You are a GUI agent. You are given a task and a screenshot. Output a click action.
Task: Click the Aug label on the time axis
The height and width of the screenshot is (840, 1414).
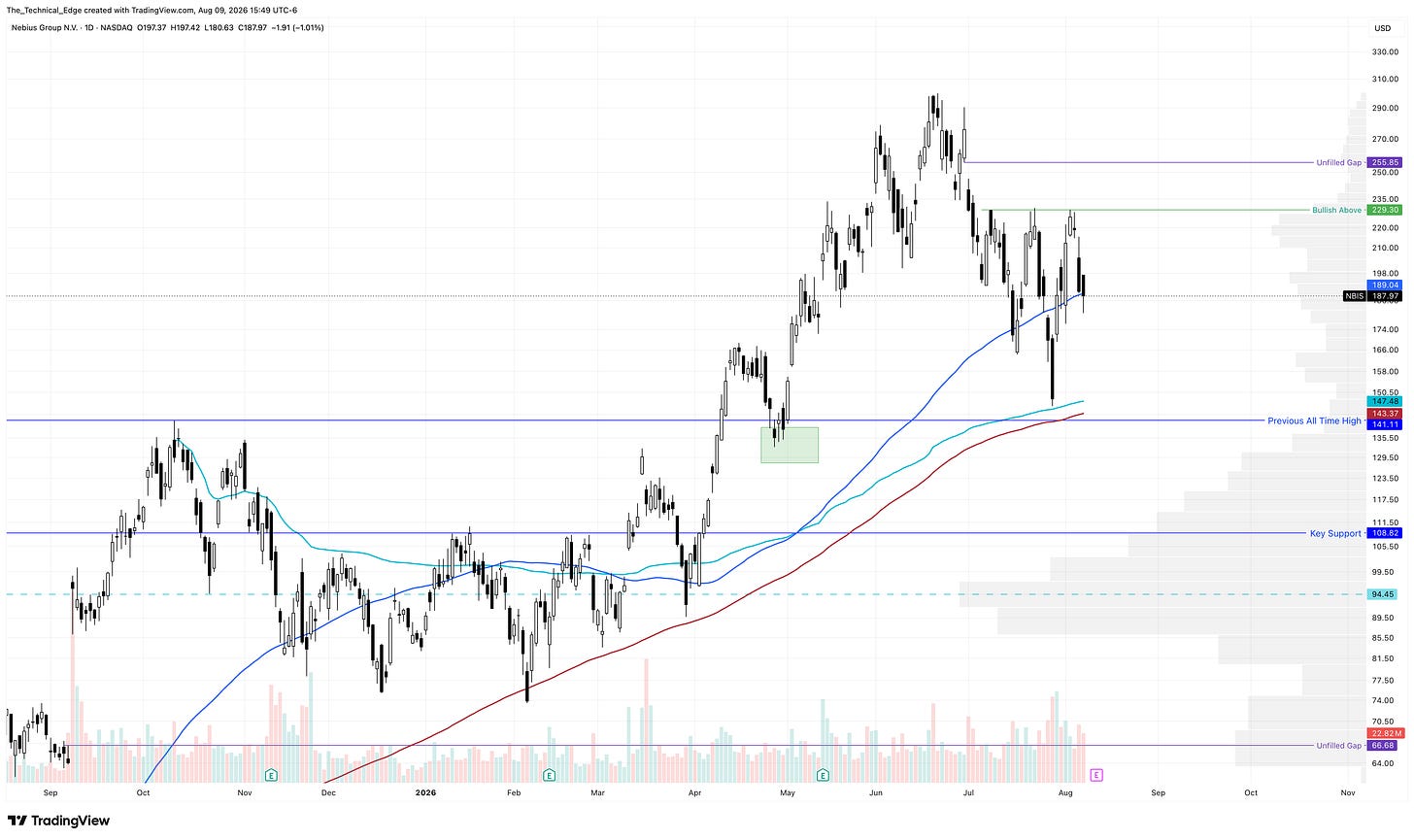1065,792
